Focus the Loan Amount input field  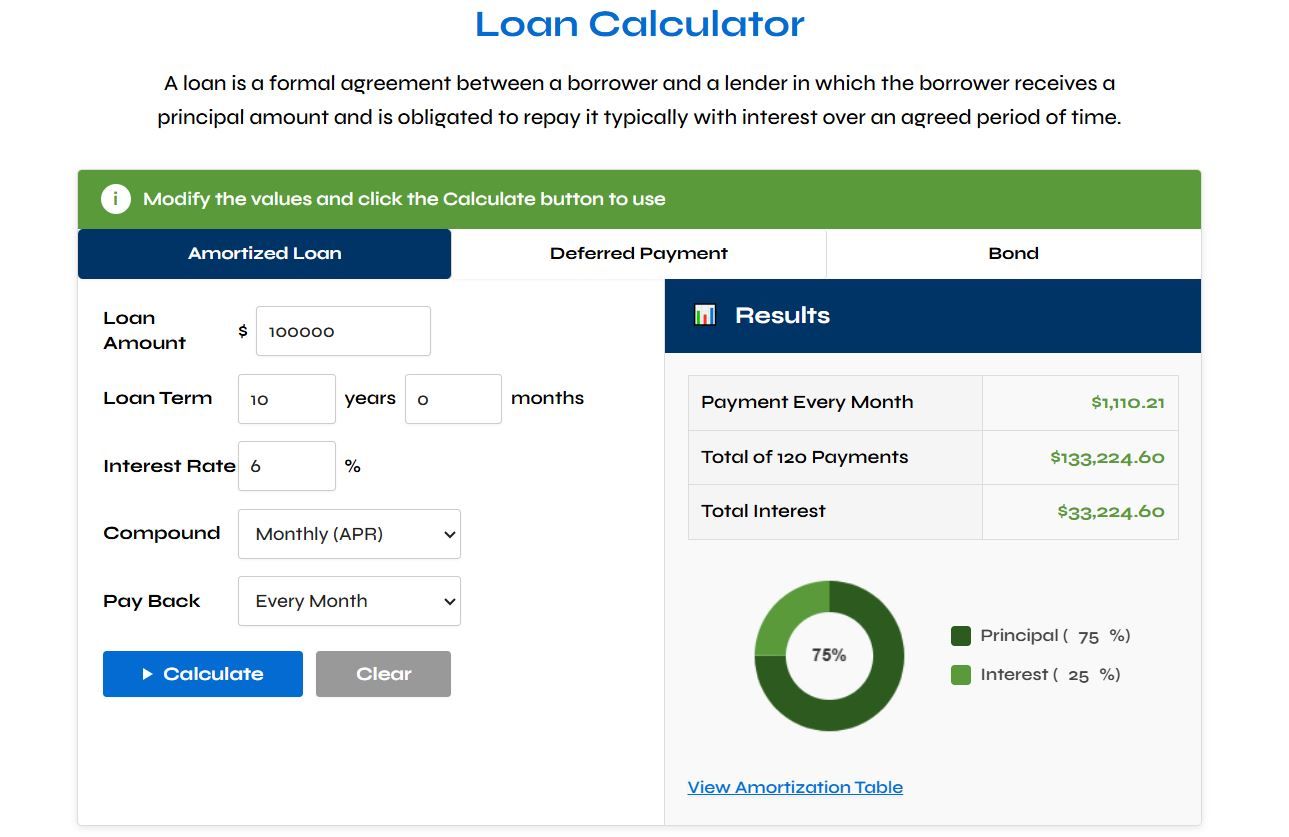[343, 331]
